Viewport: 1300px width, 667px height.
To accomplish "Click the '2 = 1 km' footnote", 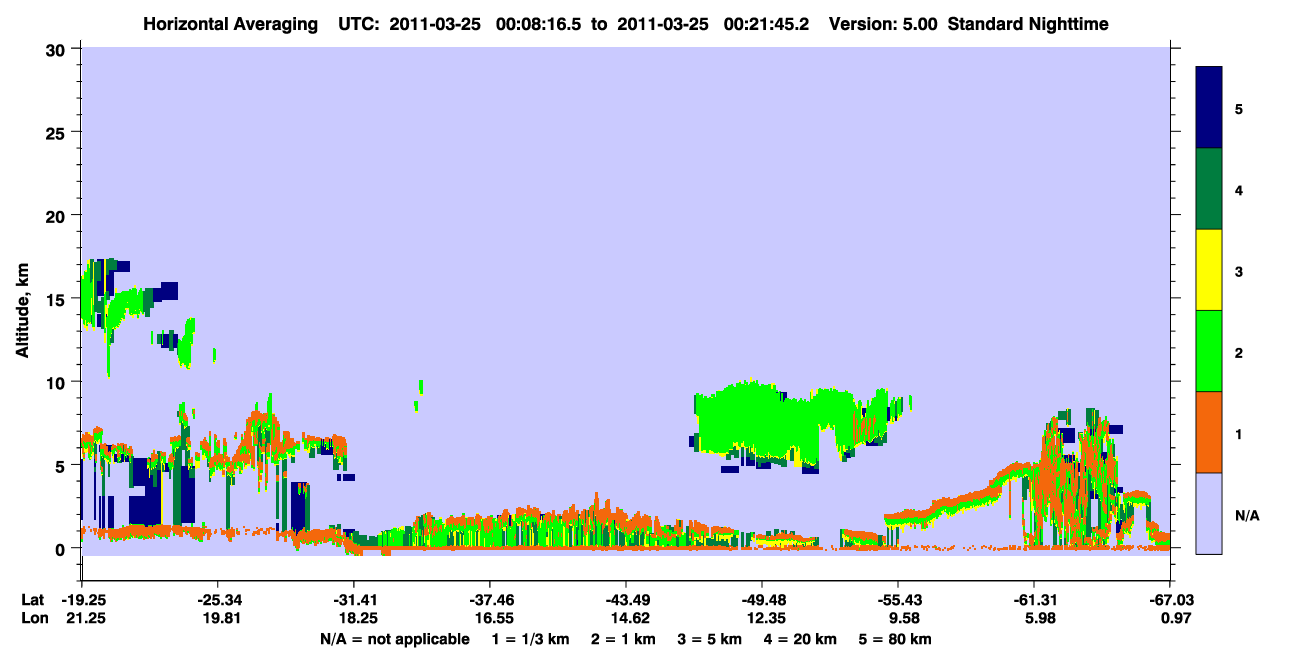I will coord(621,639).
